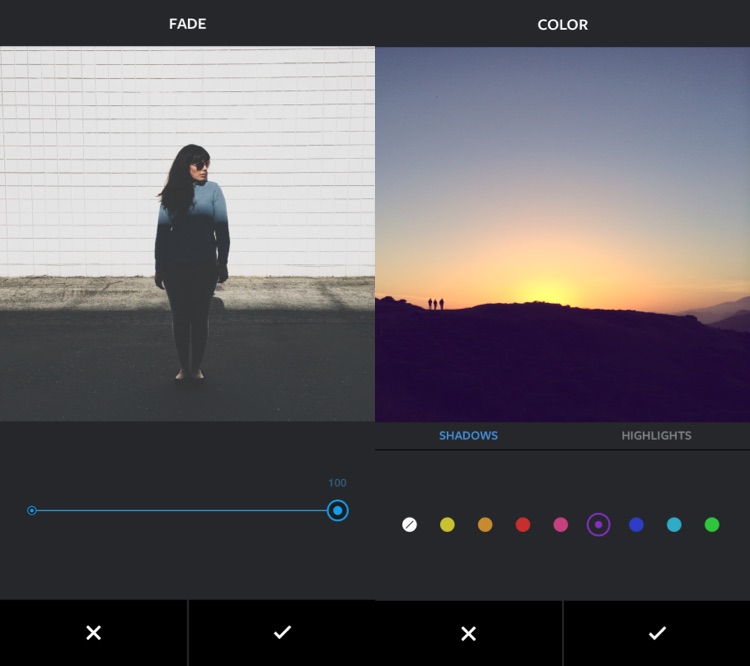Click the COLOR title text
The width and height of the screenshot is (750, 666).
click(x=562, y=25)
